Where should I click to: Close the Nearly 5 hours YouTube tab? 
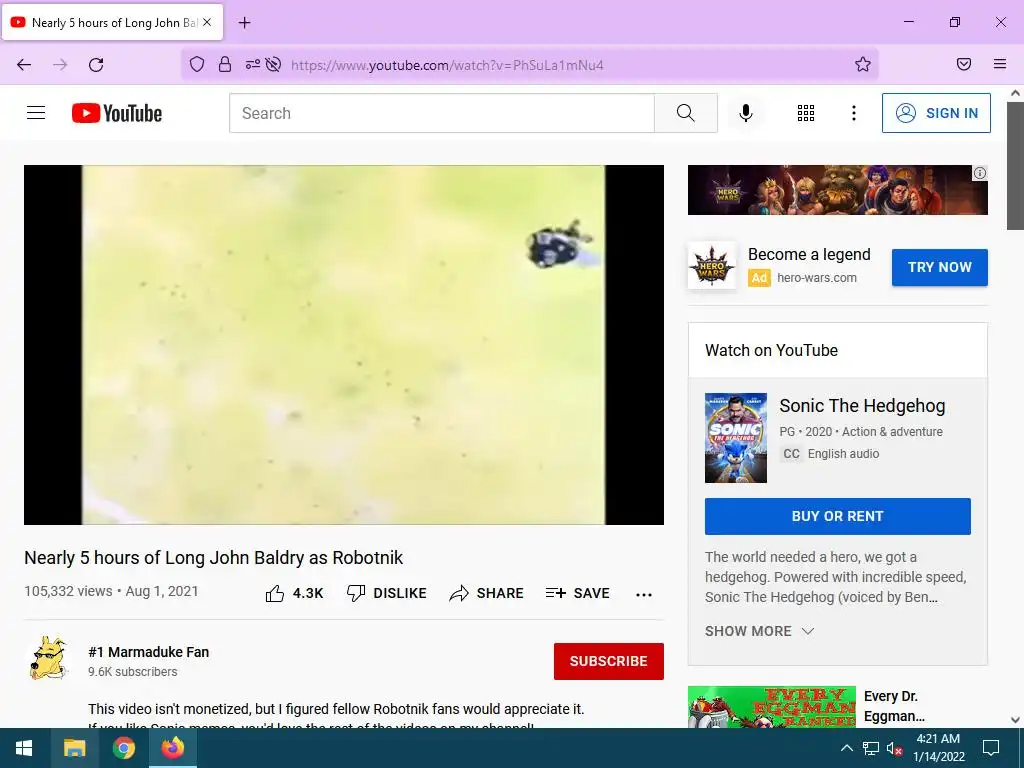tap(207, 22)
